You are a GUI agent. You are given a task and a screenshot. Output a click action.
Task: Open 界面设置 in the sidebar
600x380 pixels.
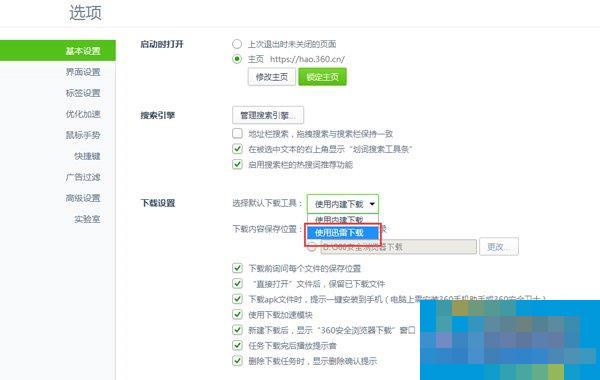[83, 72]
